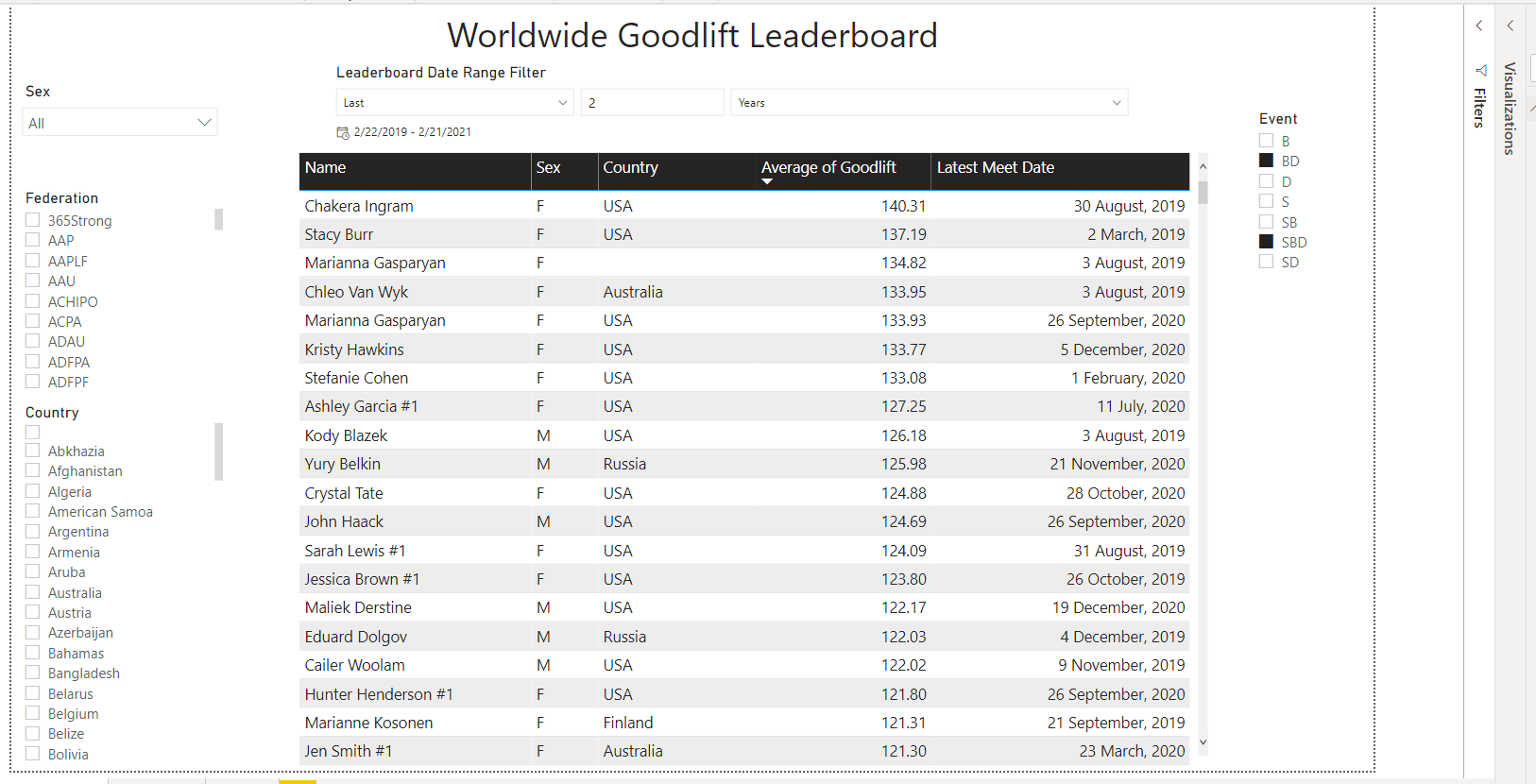1536x784 pixels.
Task: Click the Country list scrollbar thumb
Action: 219,452
